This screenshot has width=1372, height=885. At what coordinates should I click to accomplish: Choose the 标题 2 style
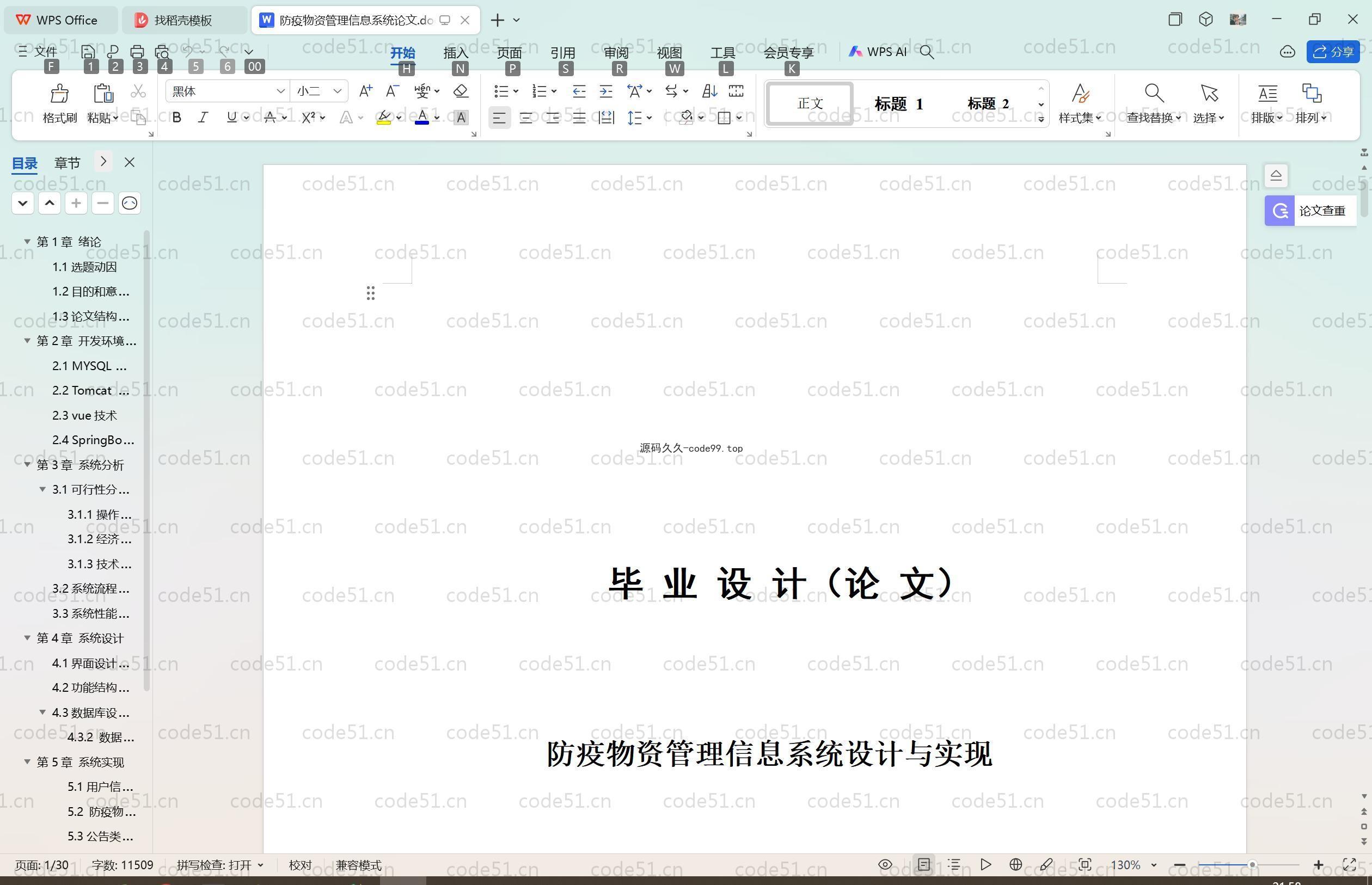[988, 103]
